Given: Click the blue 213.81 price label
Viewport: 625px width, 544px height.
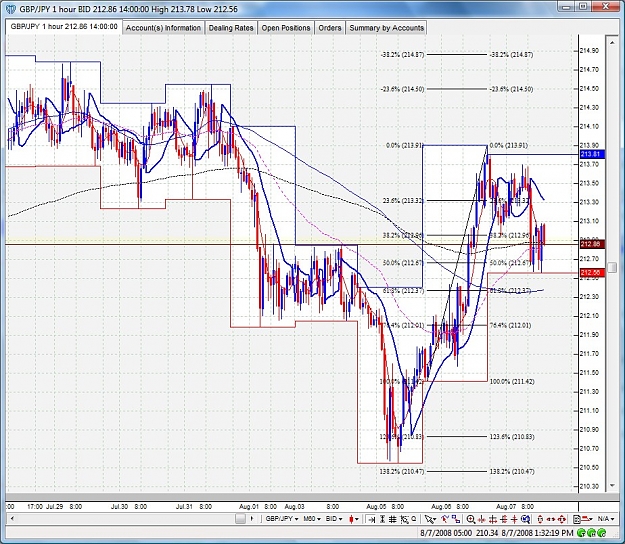Looking at the screenshot, I should pyautogui.click(x=592, y=154).
